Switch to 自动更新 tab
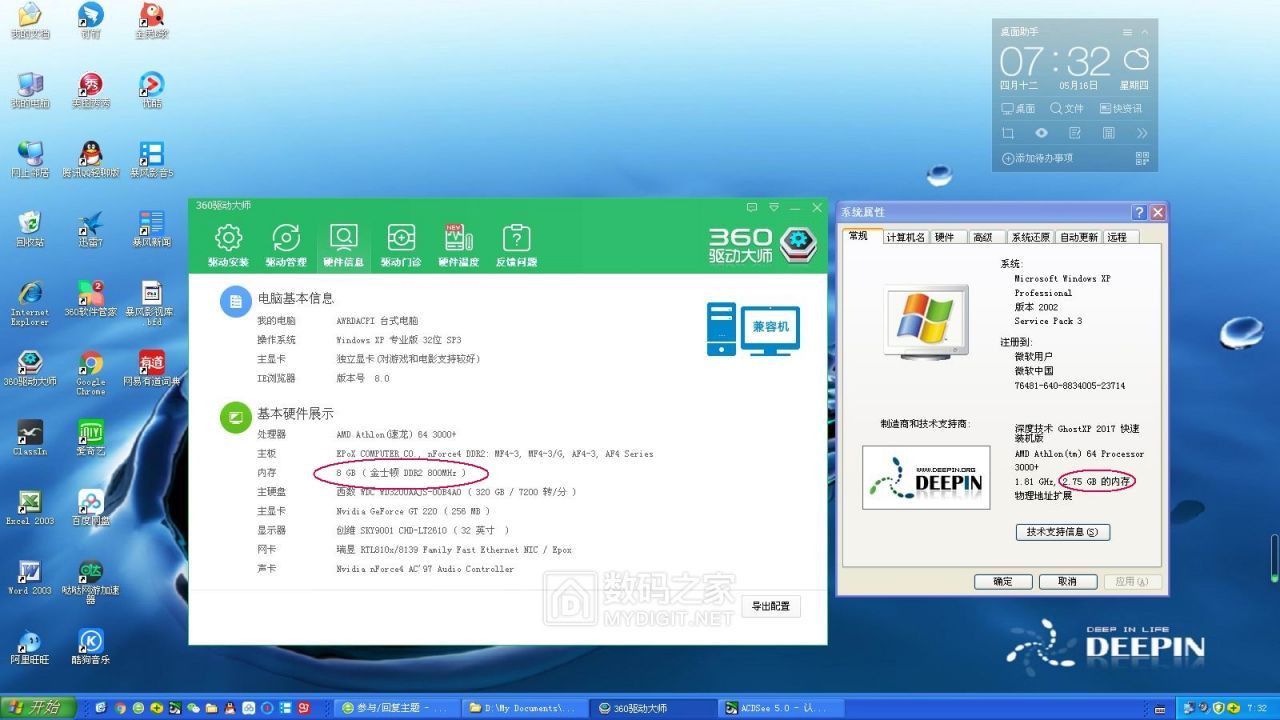Viewport: 1280px width, 720px height. (1078, 237)
